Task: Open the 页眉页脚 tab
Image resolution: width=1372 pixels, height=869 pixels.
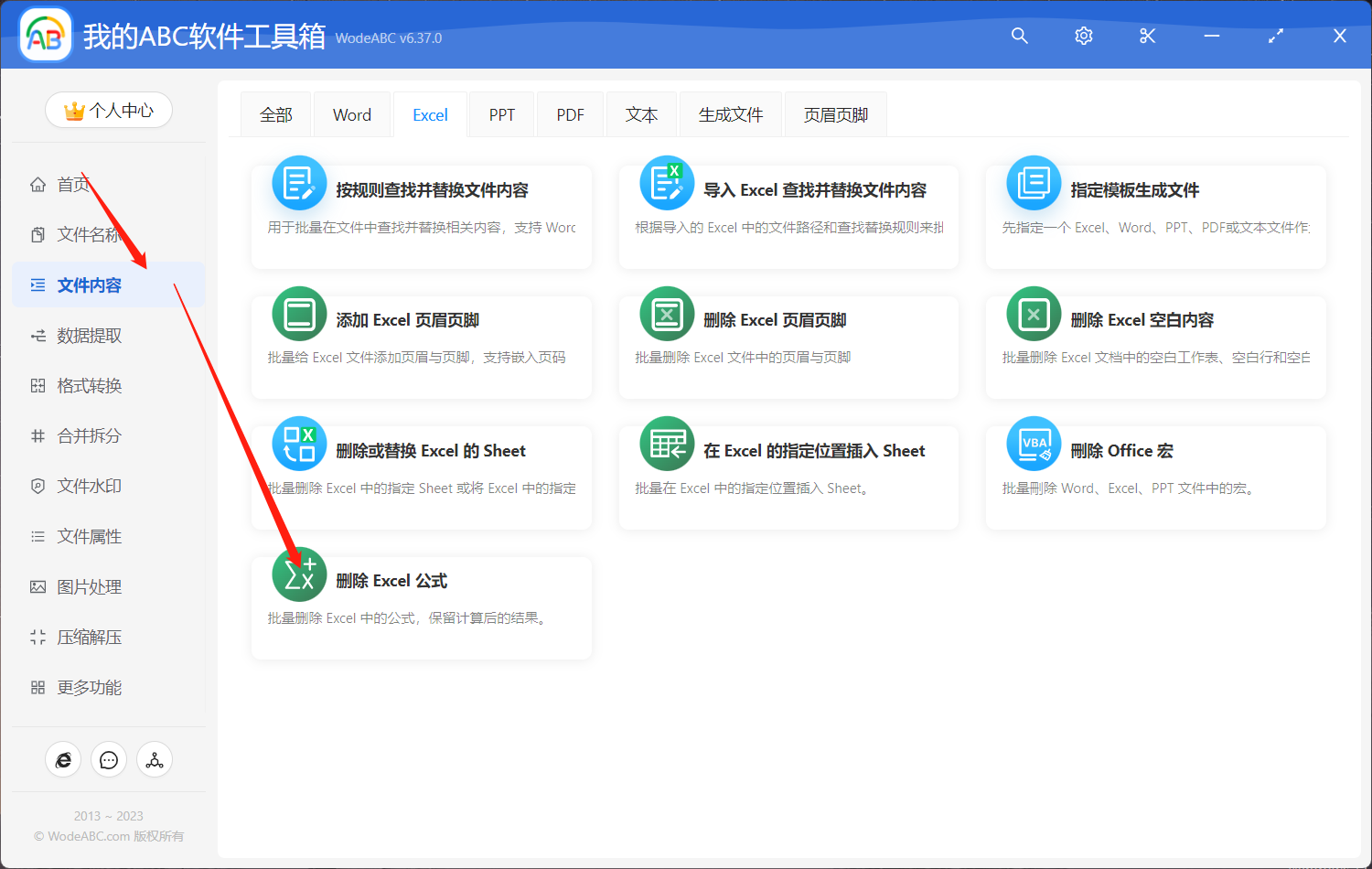Action: [x=835, y=115]
